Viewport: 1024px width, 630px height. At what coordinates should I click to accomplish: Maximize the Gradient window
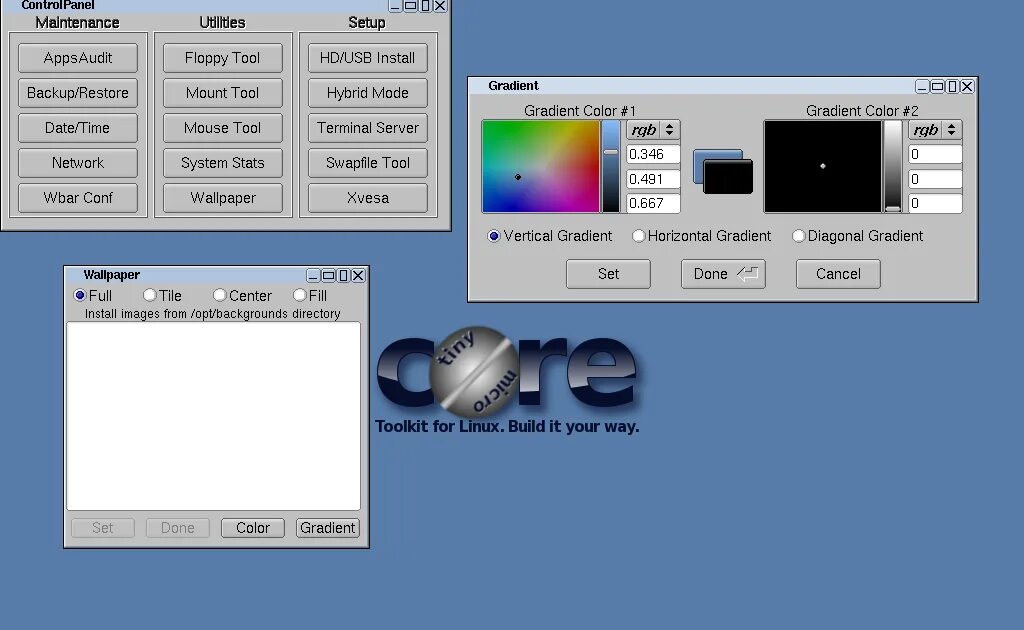point(937,86)
